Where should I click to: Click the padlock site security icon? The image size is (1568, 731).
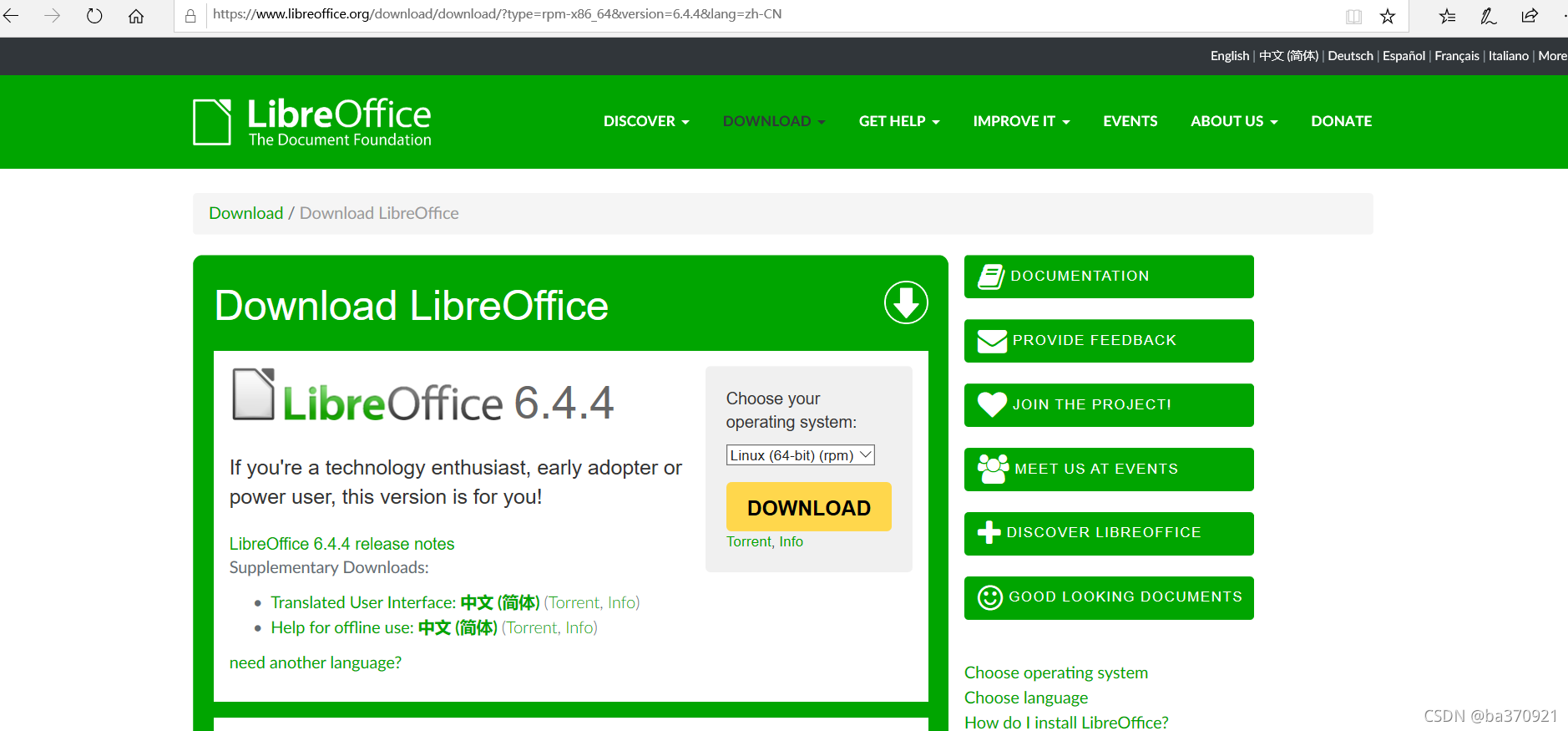190,15
